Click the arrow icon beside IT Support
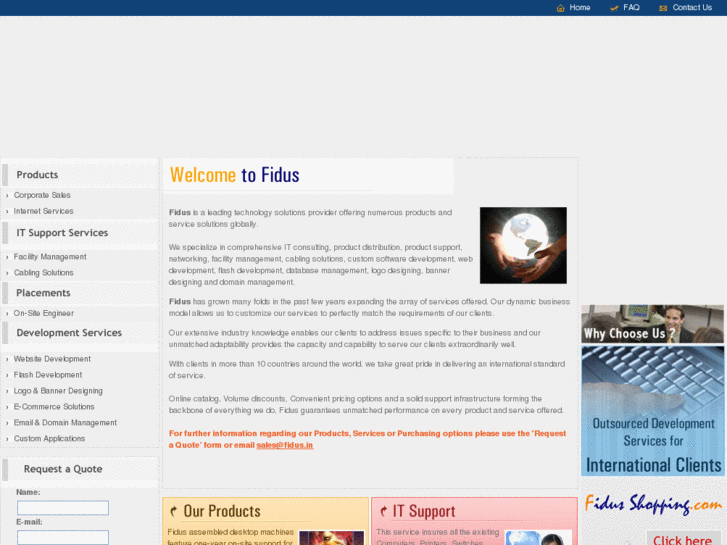 (x=383, y=511)
